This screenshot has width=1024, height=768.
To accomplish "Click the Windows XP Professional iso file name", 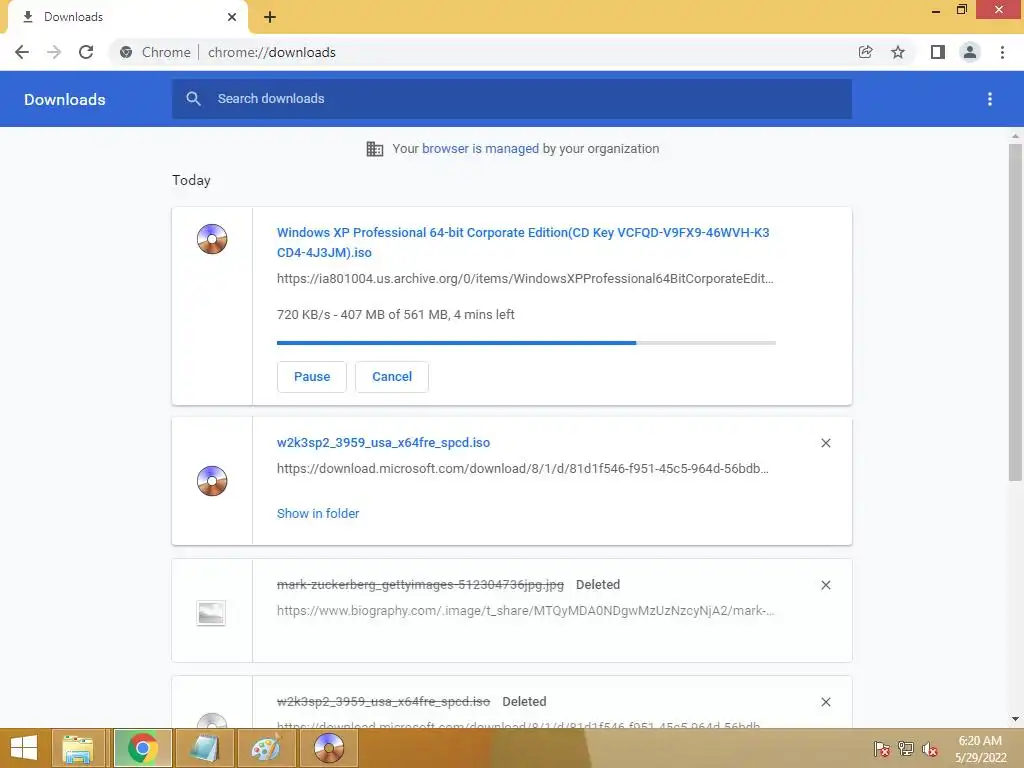I will tap(523, 242).
